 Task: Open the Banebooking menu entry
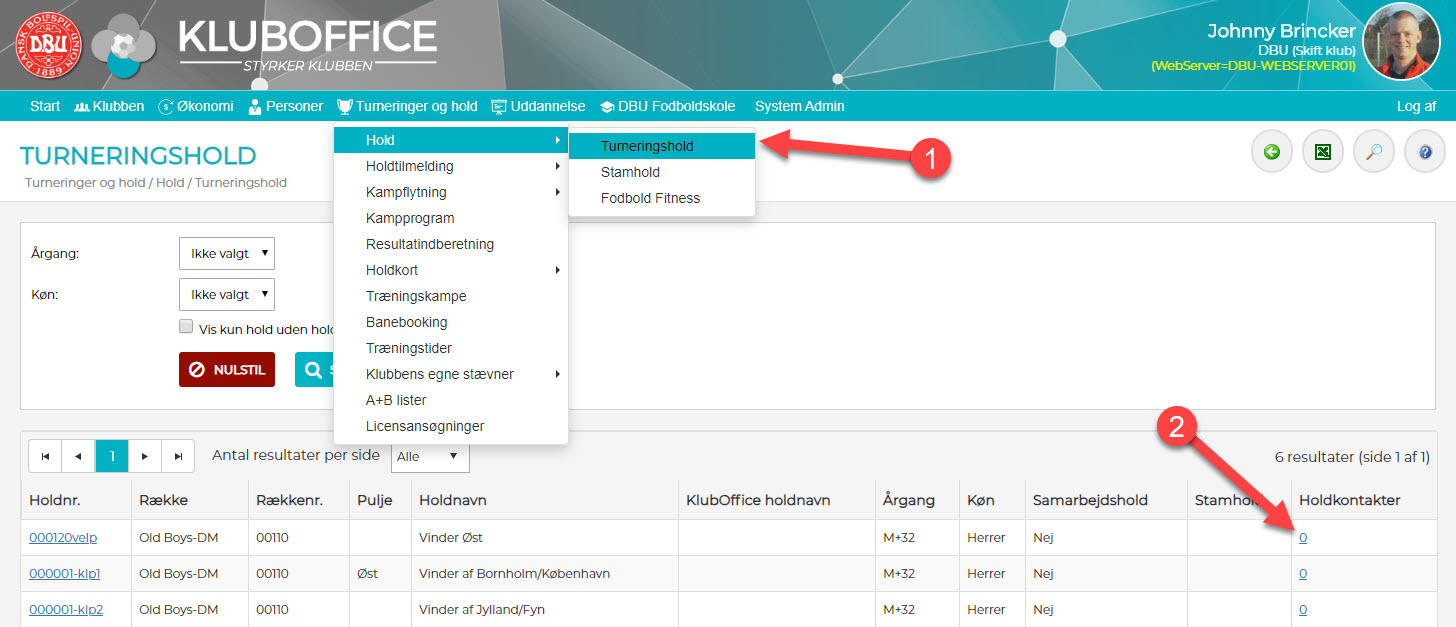tap(451, 322)
